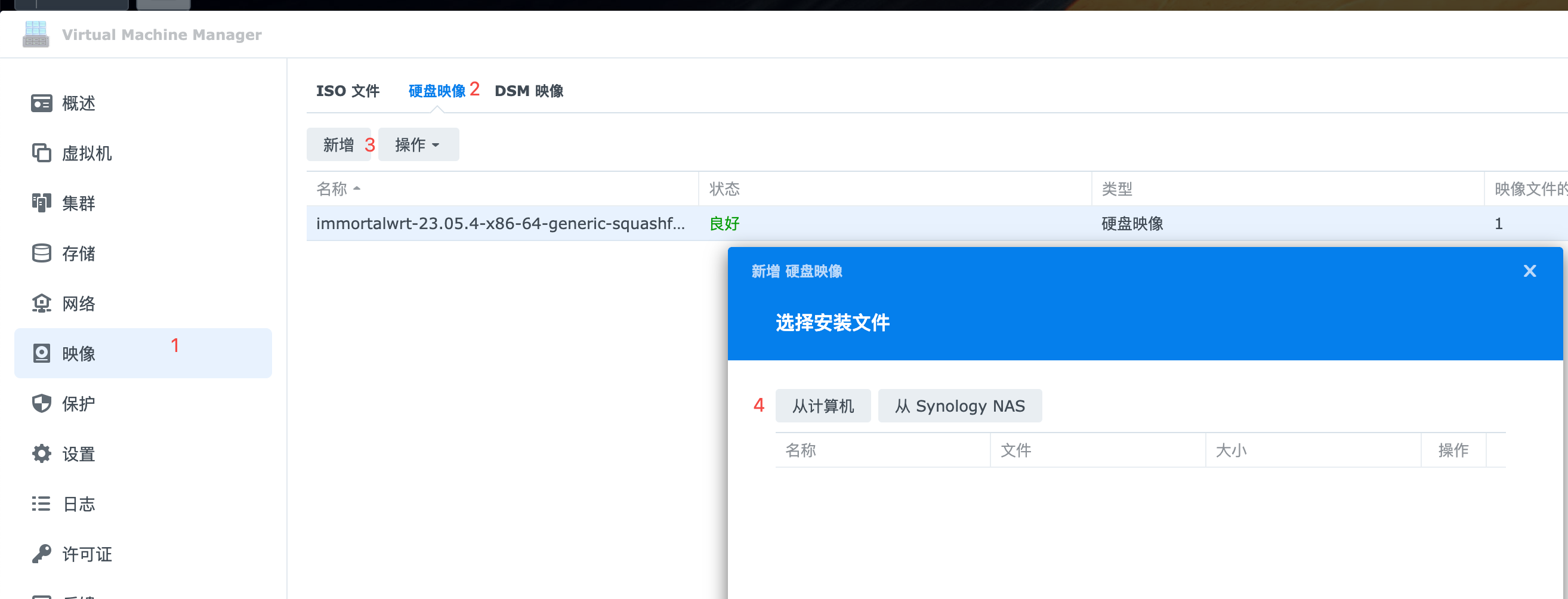The image size is (1568, 599).
Task: Open the 概述 overview icon in sidebar
Action: tap(41, 103)
